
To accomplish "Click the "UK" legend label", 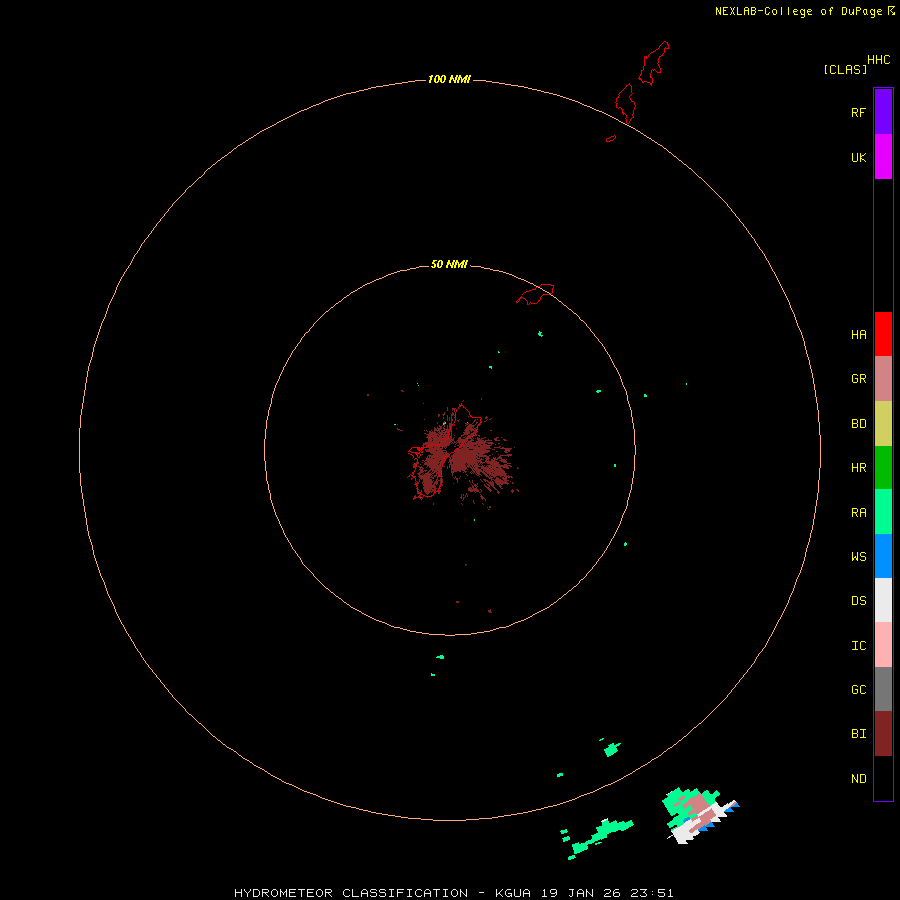I will [858, 158].
